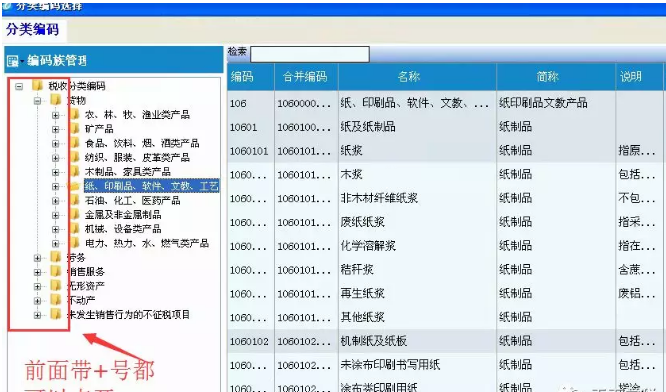666x392 pixels.
Task: Select the 木浆 row
Action: tap(446, 174)
